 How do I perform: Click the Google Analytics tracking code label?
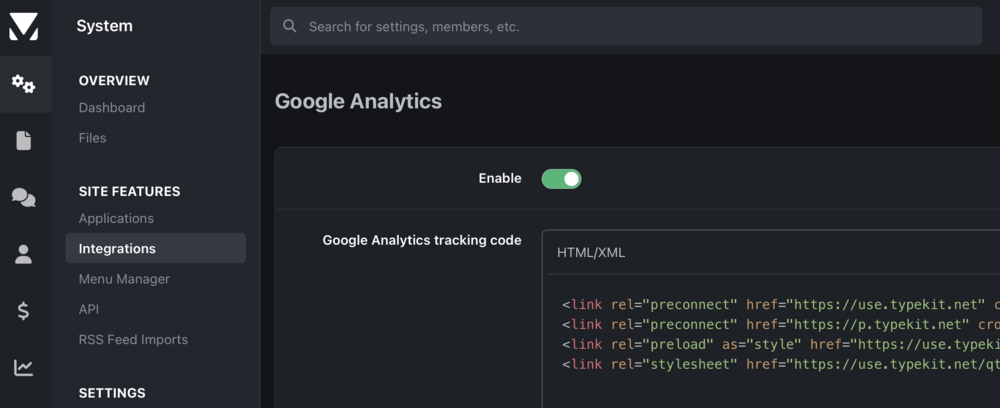point(422,240)
